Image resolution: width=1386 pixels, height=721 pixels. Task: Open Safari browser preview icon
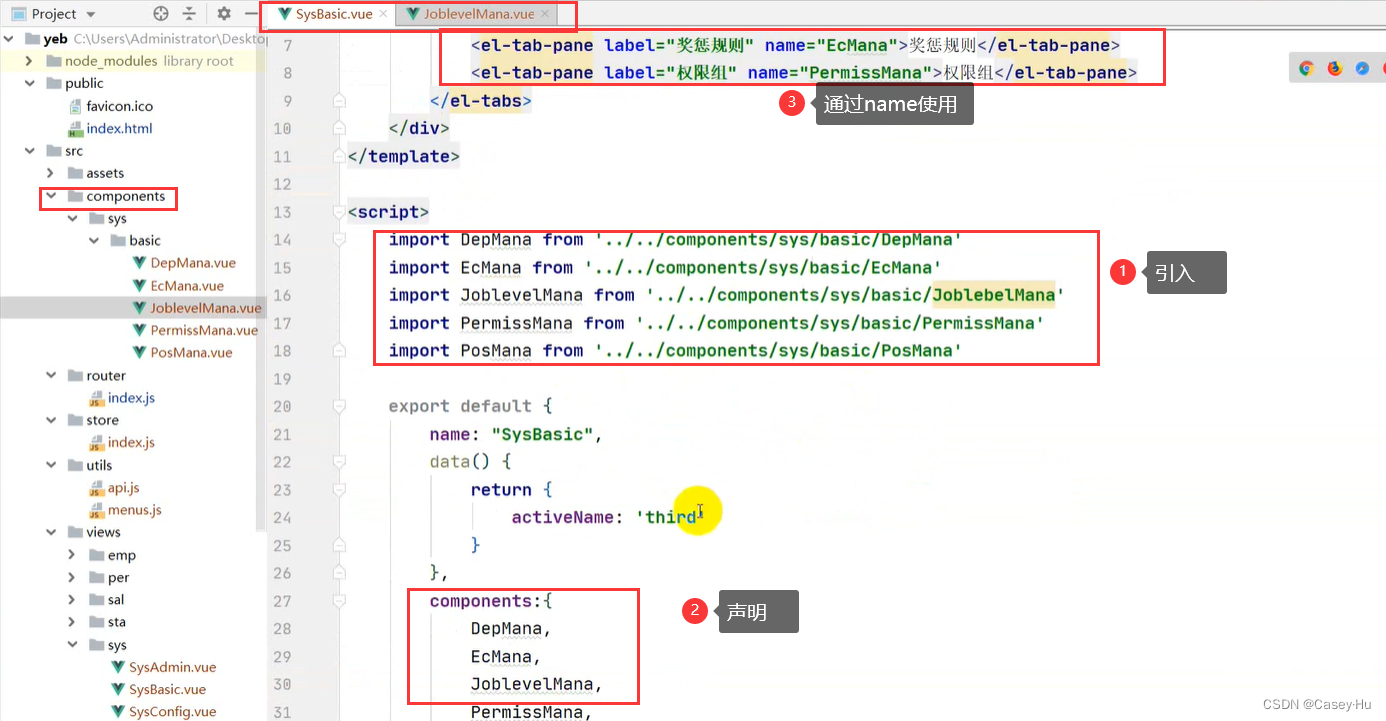[x=1362, y=67]
